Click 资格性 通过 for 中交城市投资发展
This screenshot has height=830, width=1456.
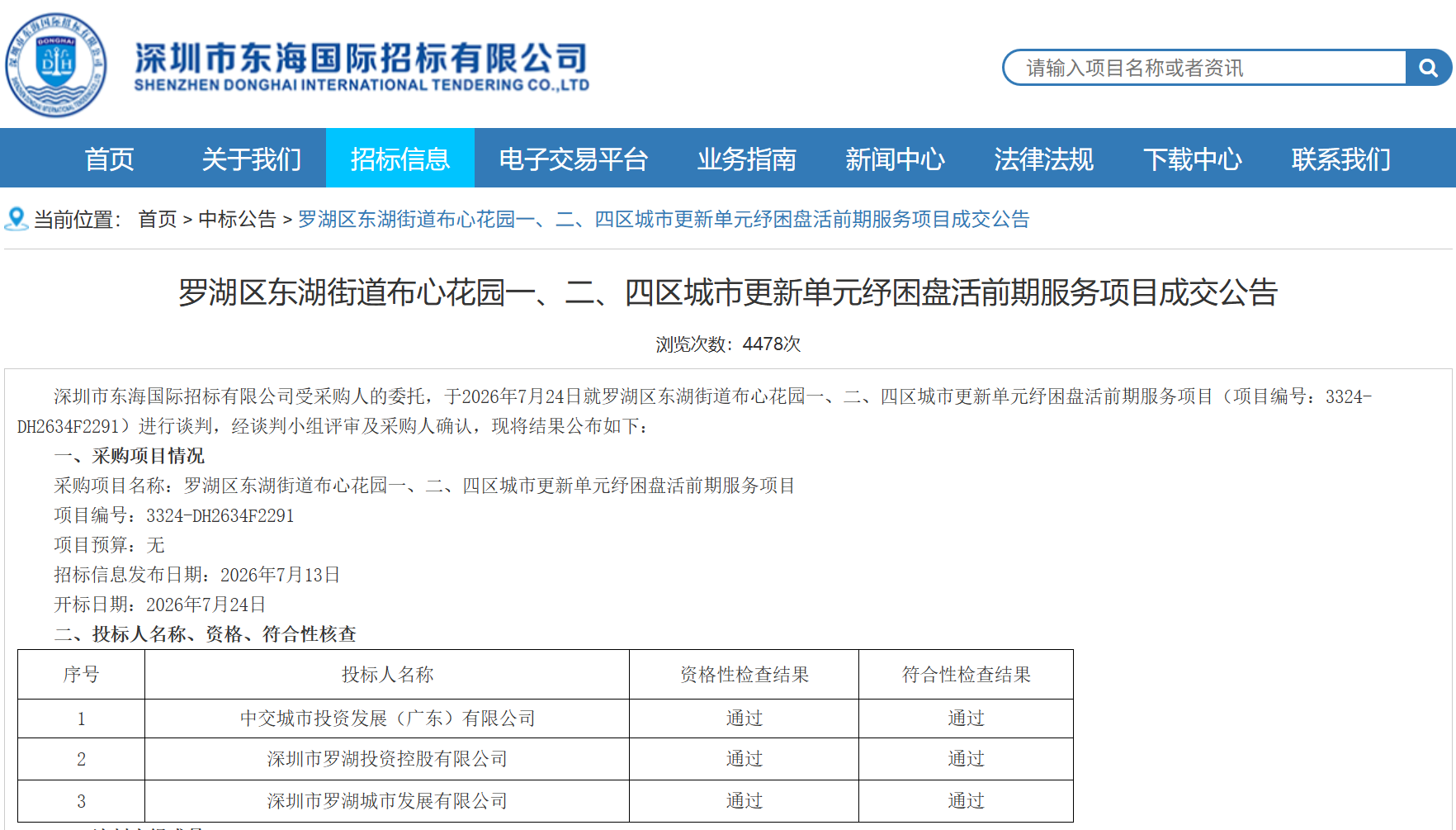745,719
